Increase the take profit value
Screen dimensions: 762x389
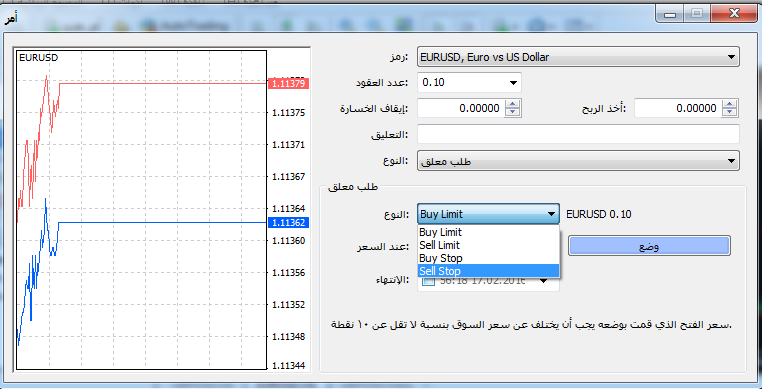pyautogui.click(x=729, y=104)
